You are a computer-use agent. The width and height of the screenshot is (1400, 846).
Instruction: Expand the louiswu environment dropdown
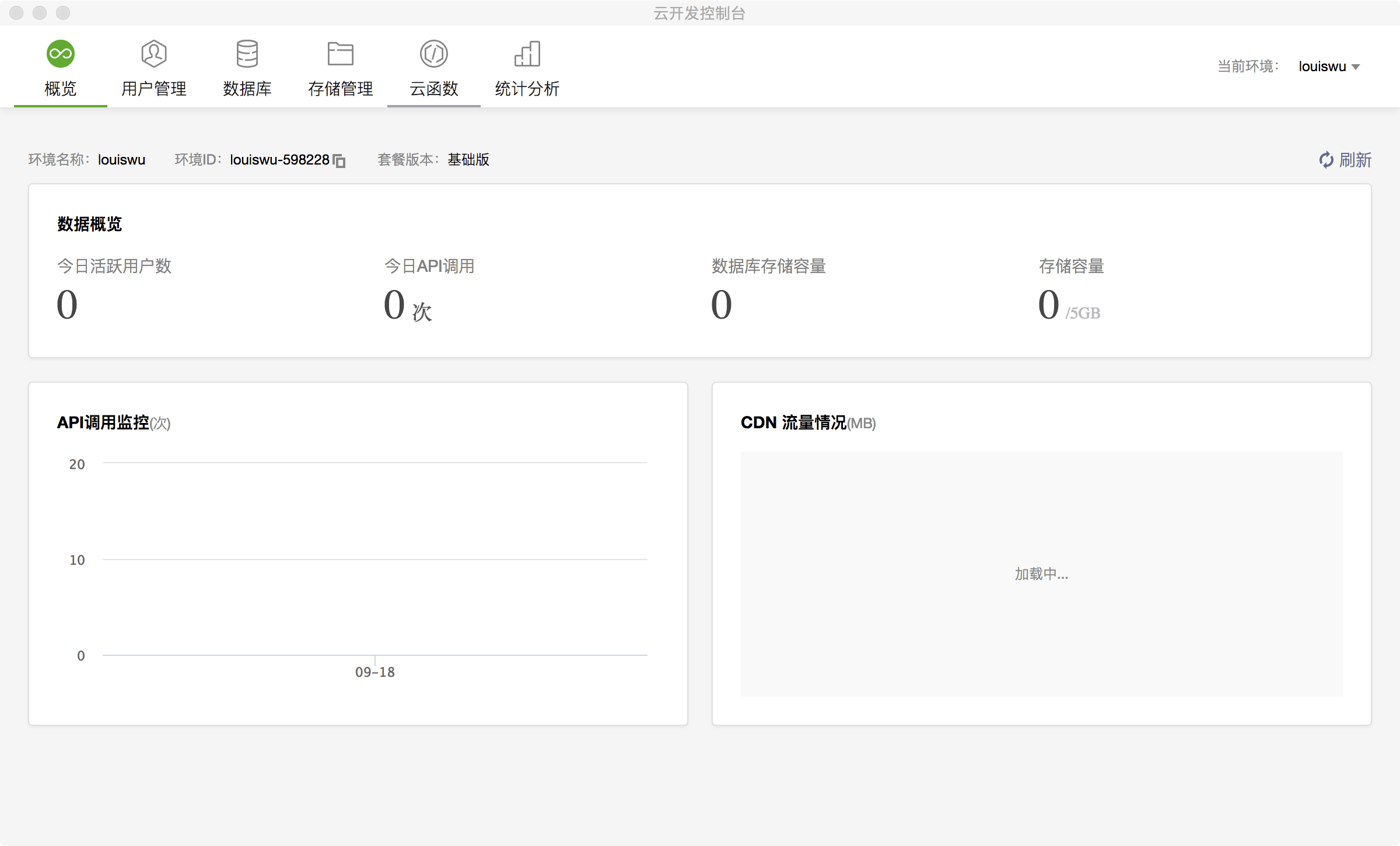[1322, 67]
